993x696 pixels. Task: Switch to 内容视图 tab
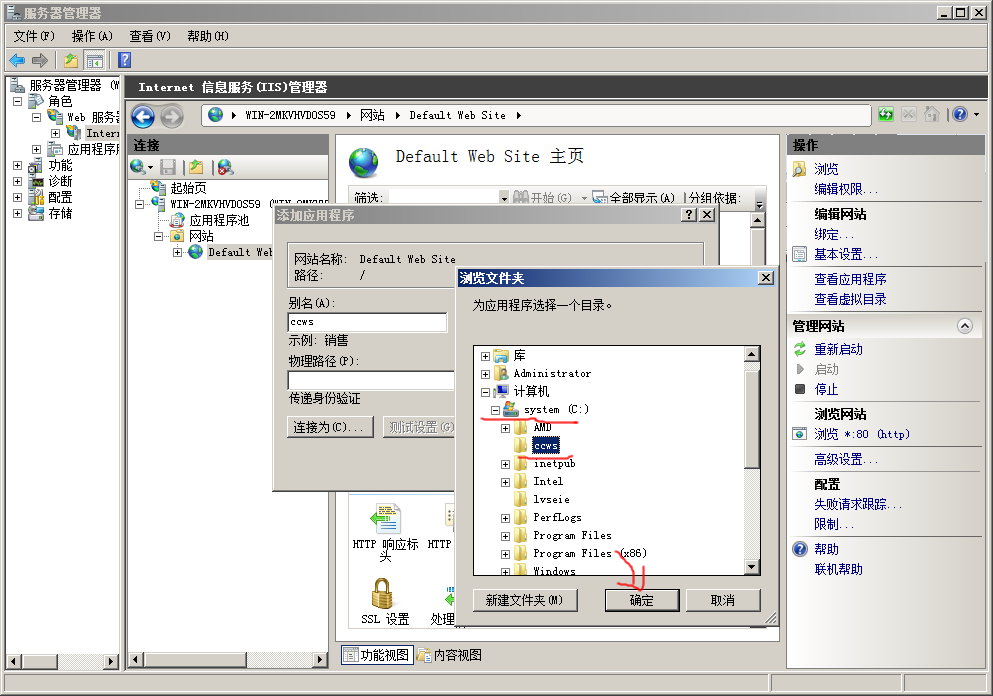[450, 655]
